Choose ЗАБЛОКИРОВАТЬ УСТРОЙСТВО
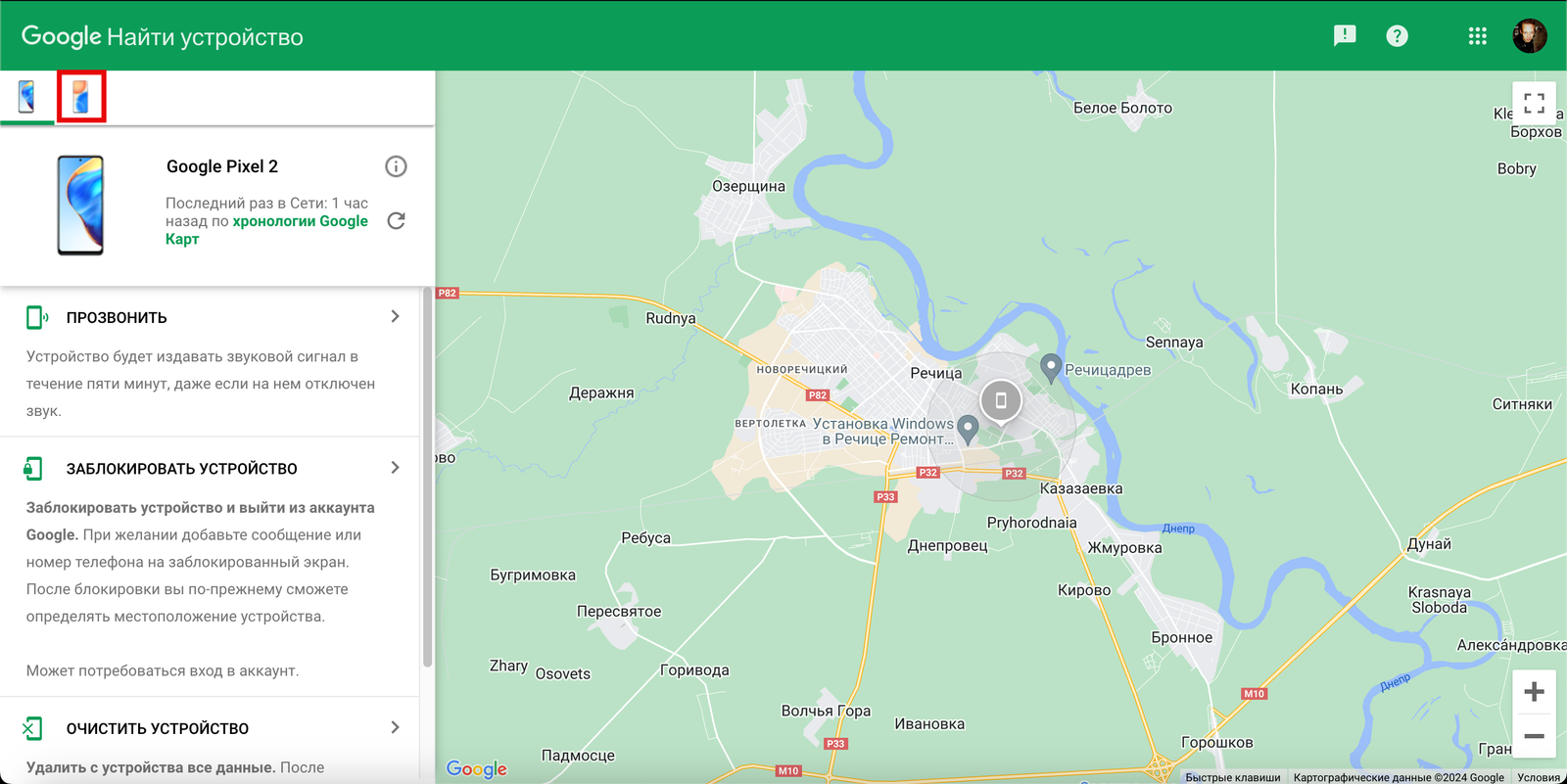The height and width of the screenshot is (784, 1567). tap(181, 469)
